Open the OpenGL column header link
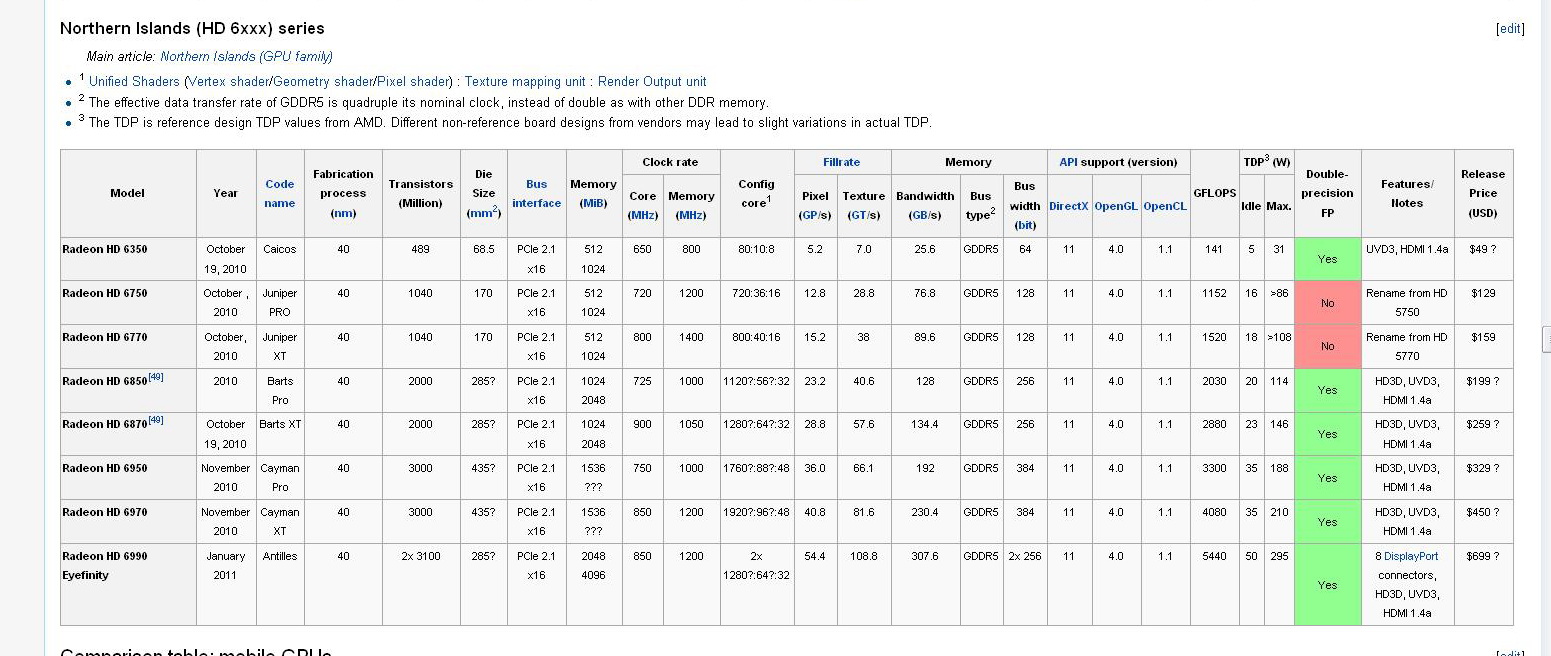The height and width of the screenshot is (656, 1551). coord(1116,206)
